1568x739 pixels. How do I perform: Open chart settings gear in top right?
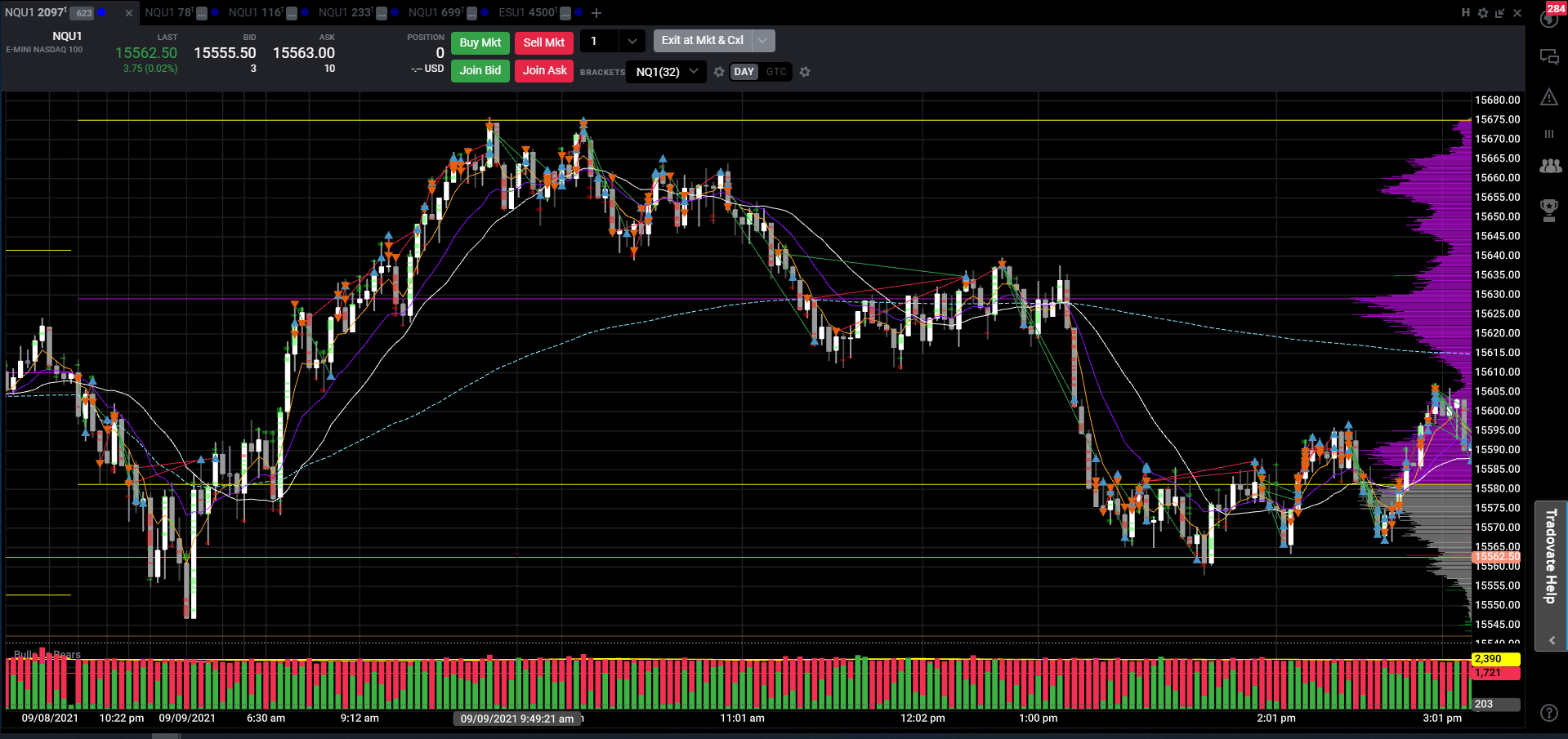(x=1483, y=13)
